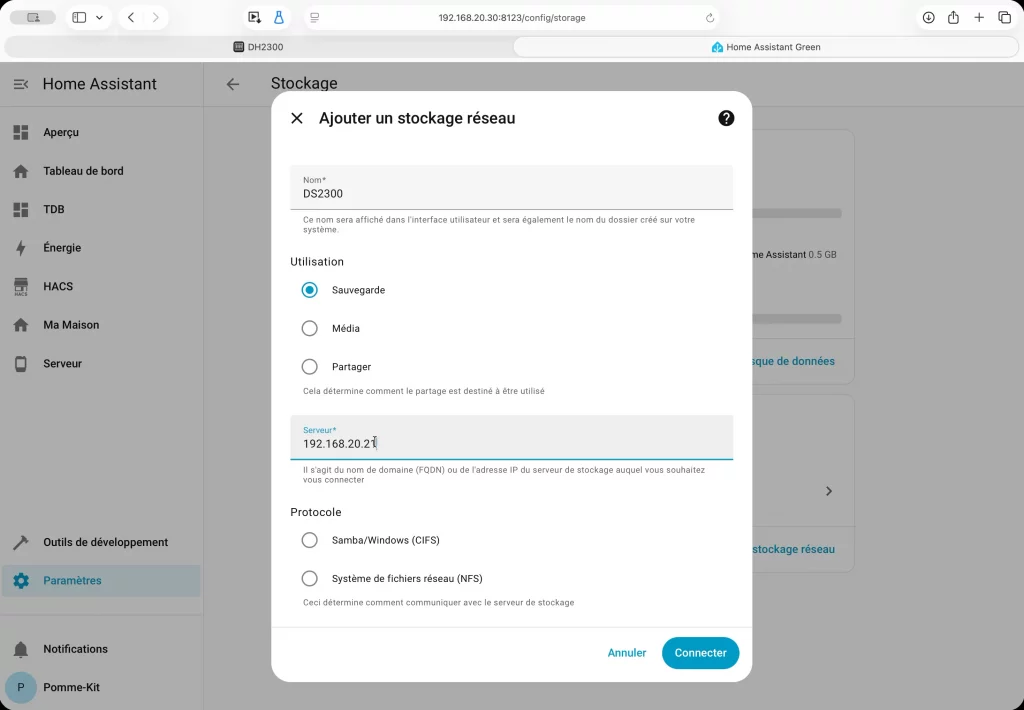Select the Samba/Windows (CIFS) protocol
This screenshot has height=710, width=1024.
309,539
